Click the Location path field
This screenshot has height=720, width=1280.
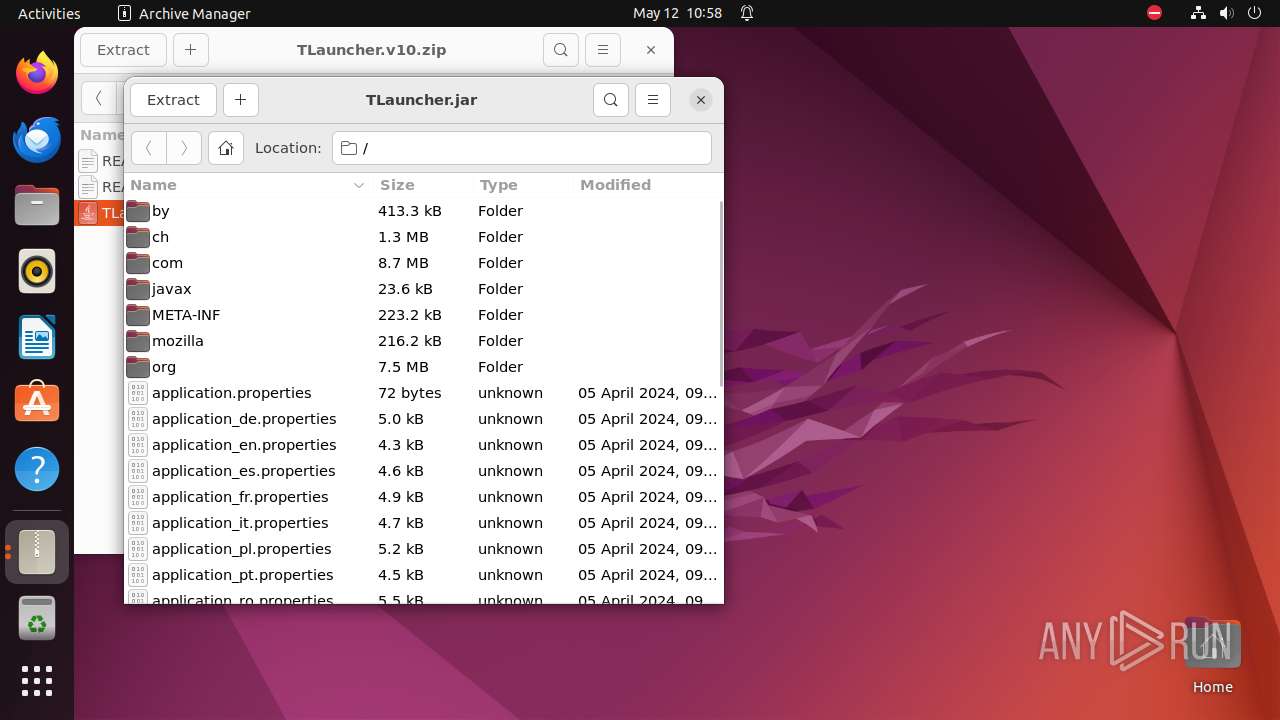click(522, 148)
